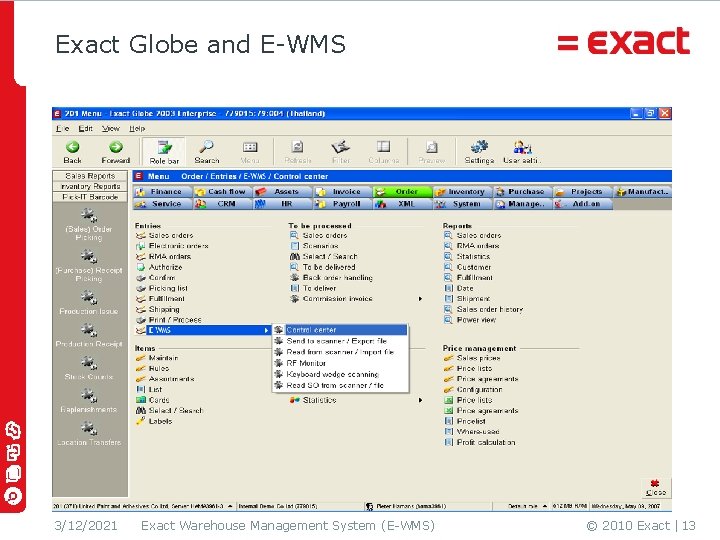The image size is (720, 540).
Task: Open Search magnifier in toolbar
Action: coord(206,147)
